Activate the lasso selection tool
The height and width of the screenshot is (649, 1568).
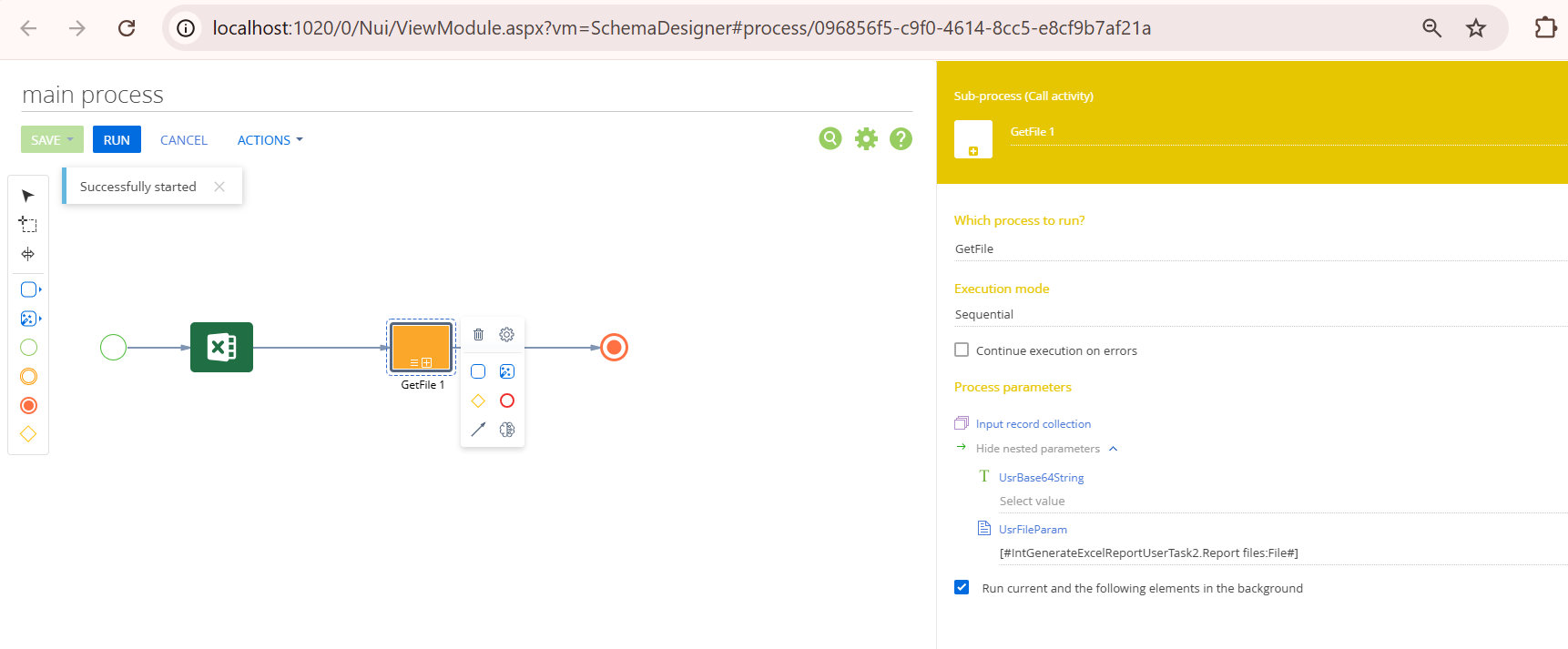[28, 224]
